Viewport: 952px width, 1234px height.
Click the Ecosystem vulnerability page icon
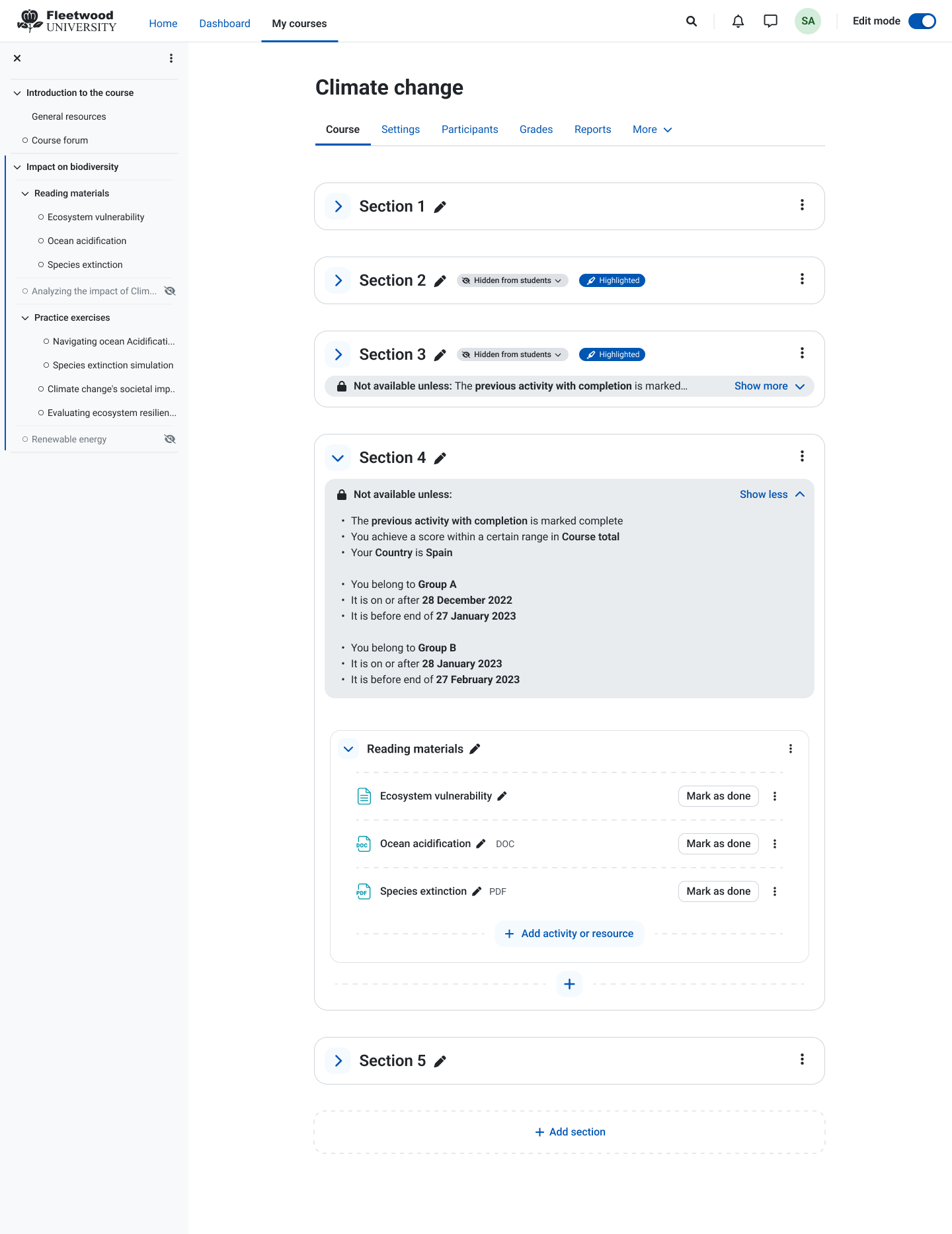point(364,796)
